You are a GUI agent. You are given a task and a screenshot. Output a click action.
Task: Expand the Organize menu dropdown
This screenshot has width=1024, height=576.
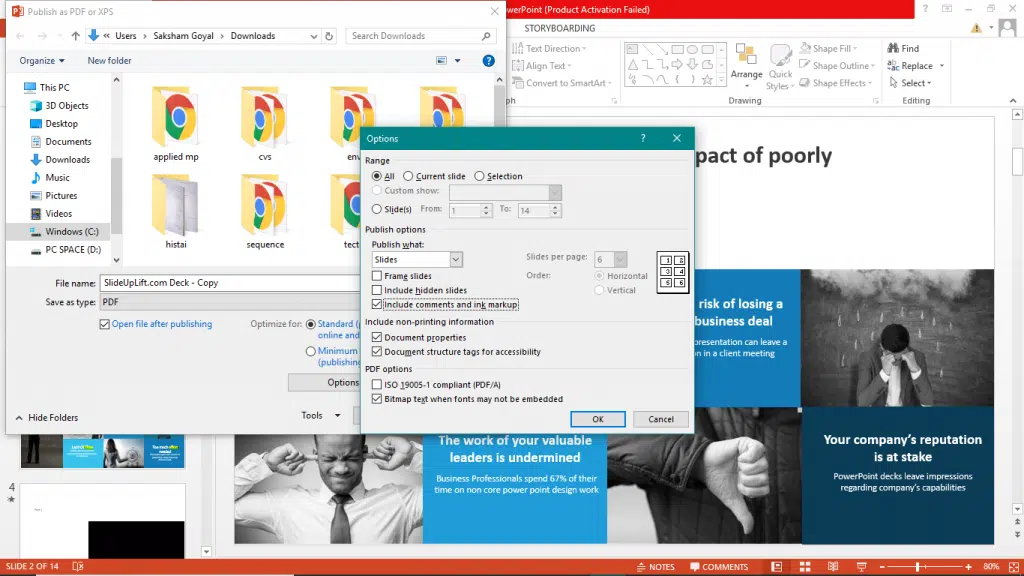pos(42,61)
